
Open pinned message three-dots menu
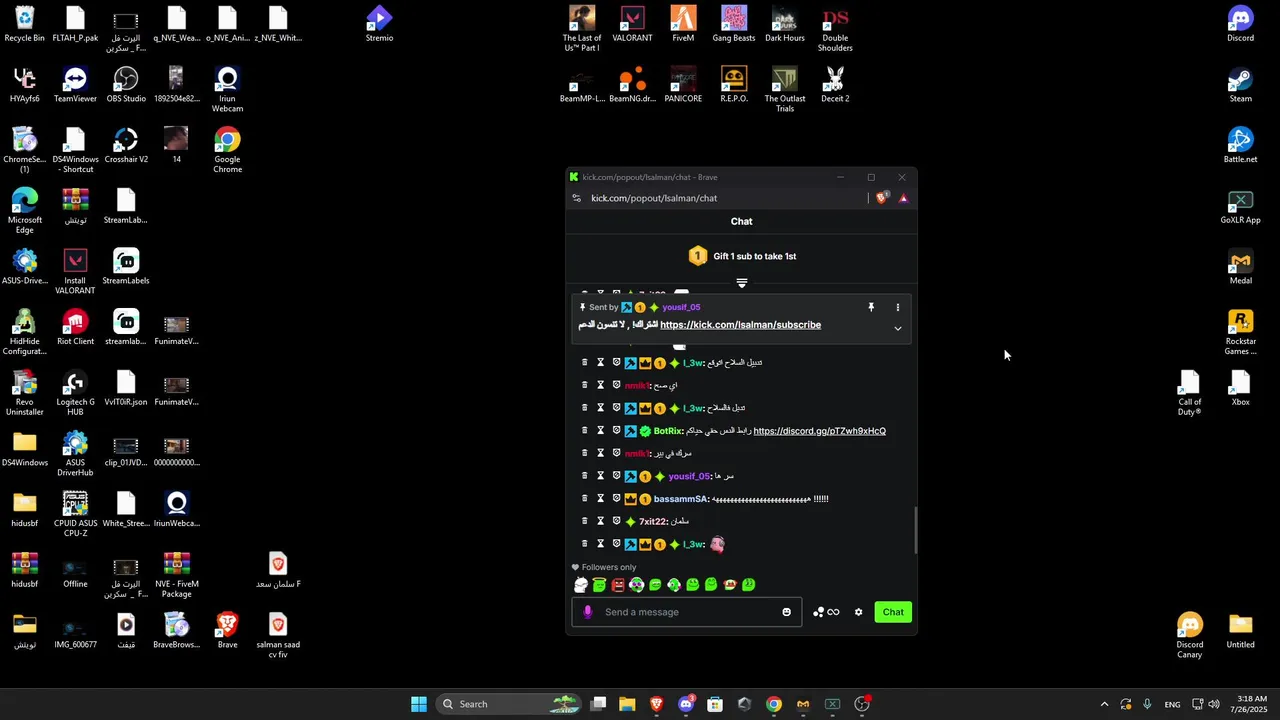[x=897, y=307]
